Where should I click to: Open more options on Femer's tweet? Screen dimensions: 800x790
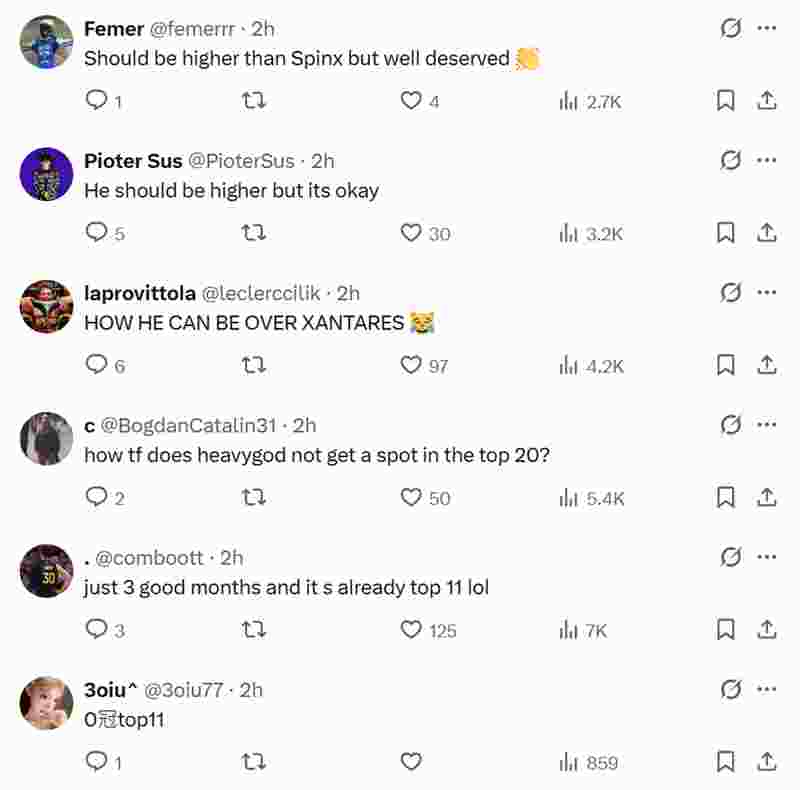pyautogui.click(x=767, y=28)
